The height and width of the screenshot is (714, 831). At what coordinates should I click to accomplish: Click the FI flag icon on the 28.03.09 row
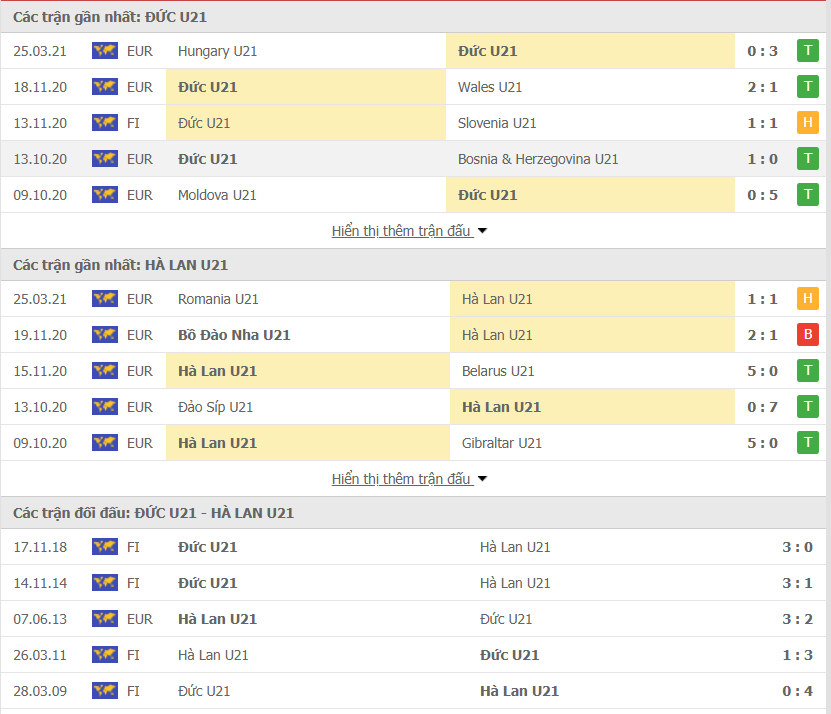click(104, 690)
